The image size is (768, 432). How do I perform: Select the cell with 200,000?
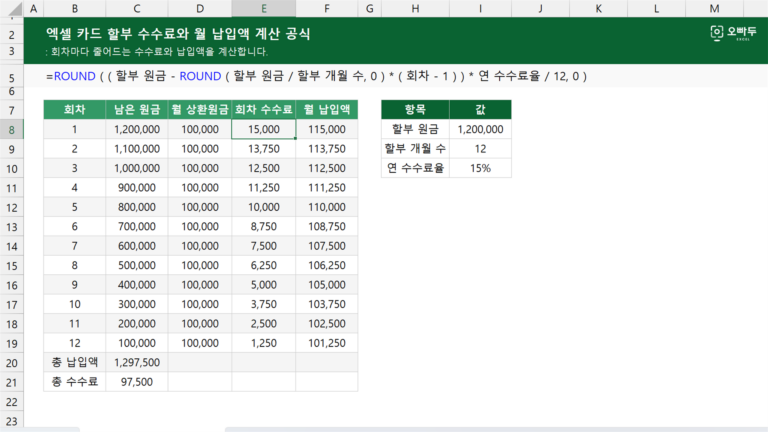pos(137,324)
